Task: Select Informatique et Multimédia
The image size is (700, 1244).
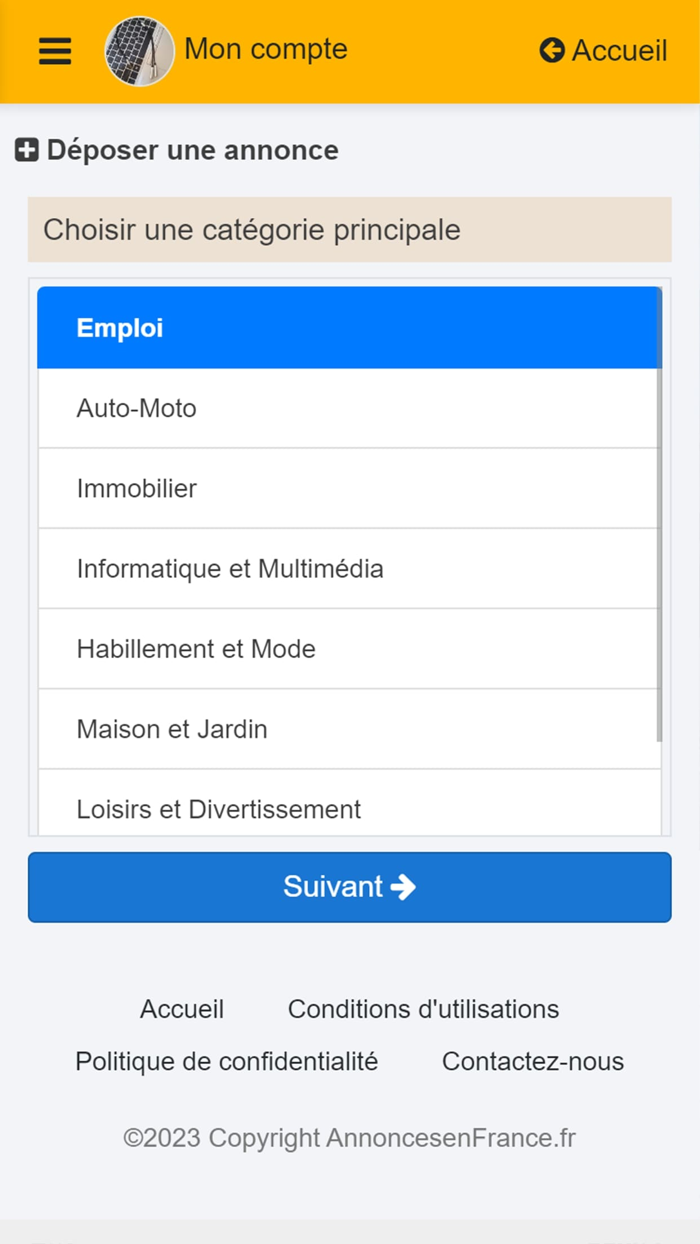Action: tap(349, 568)
